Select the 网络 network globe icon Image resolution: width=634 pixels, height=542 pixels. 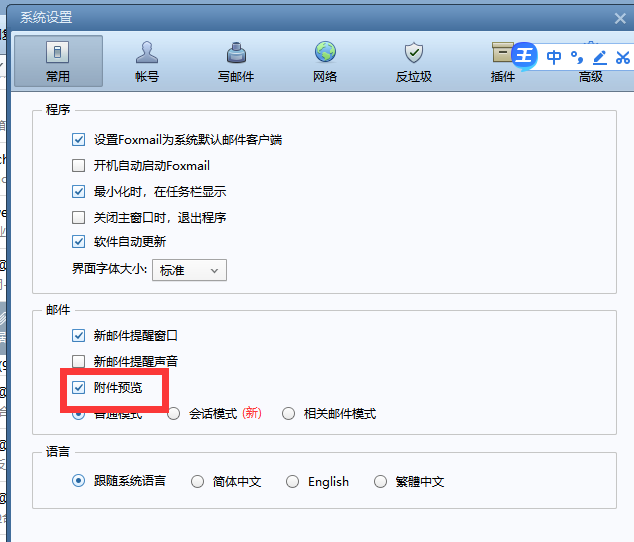coord(325,52)
